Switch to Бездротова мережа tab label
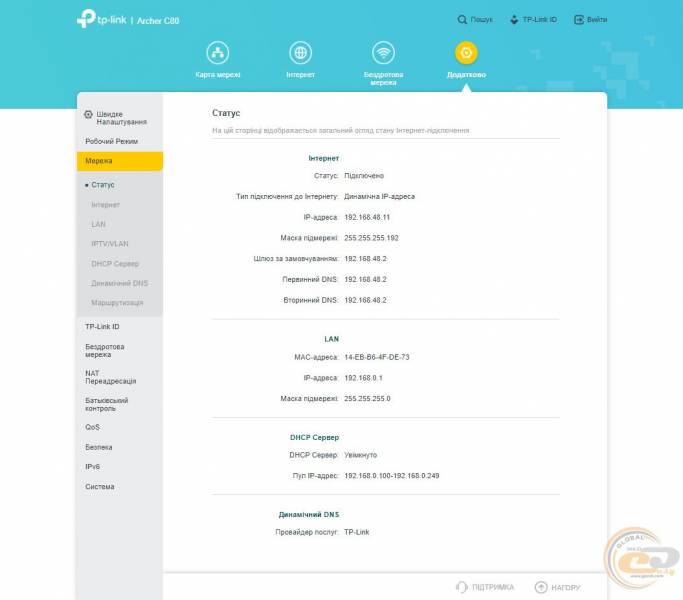Screen dimensions: 683x600 (383, 78)
